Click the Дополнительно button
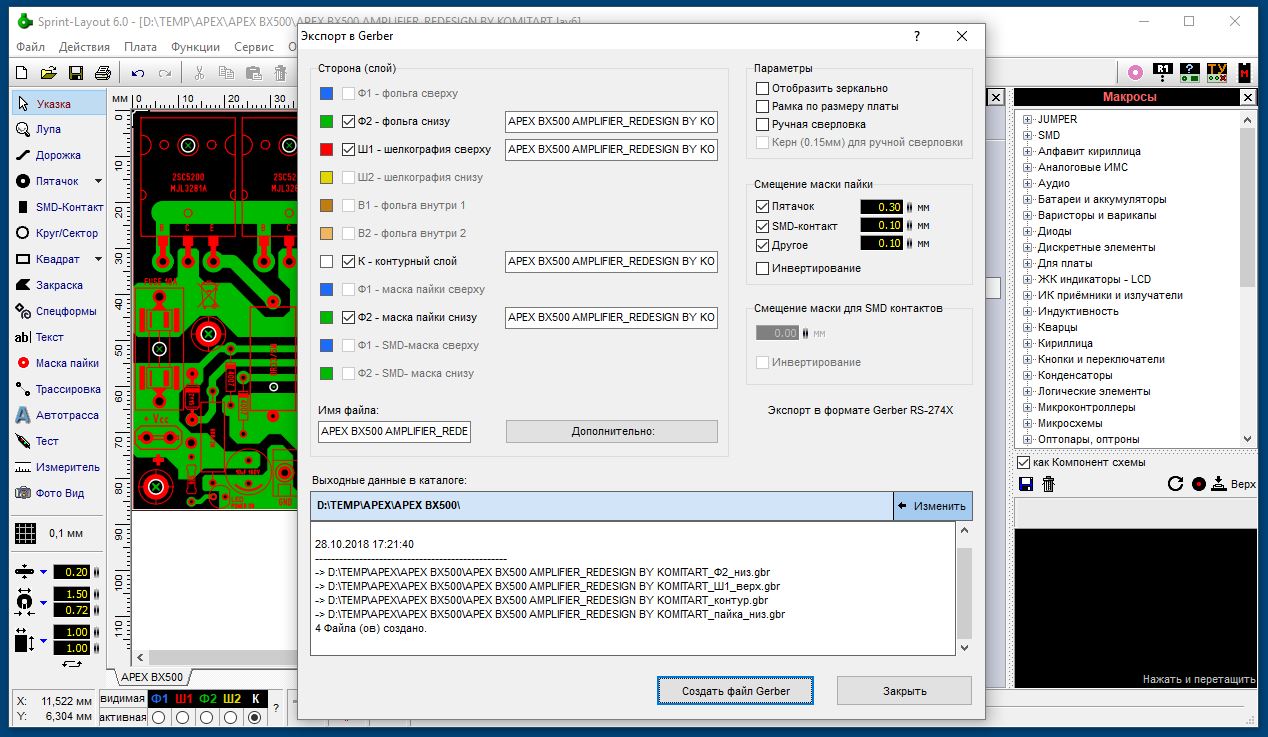The width and height of the screenshot is (1268, 737). tap(612, 431)
